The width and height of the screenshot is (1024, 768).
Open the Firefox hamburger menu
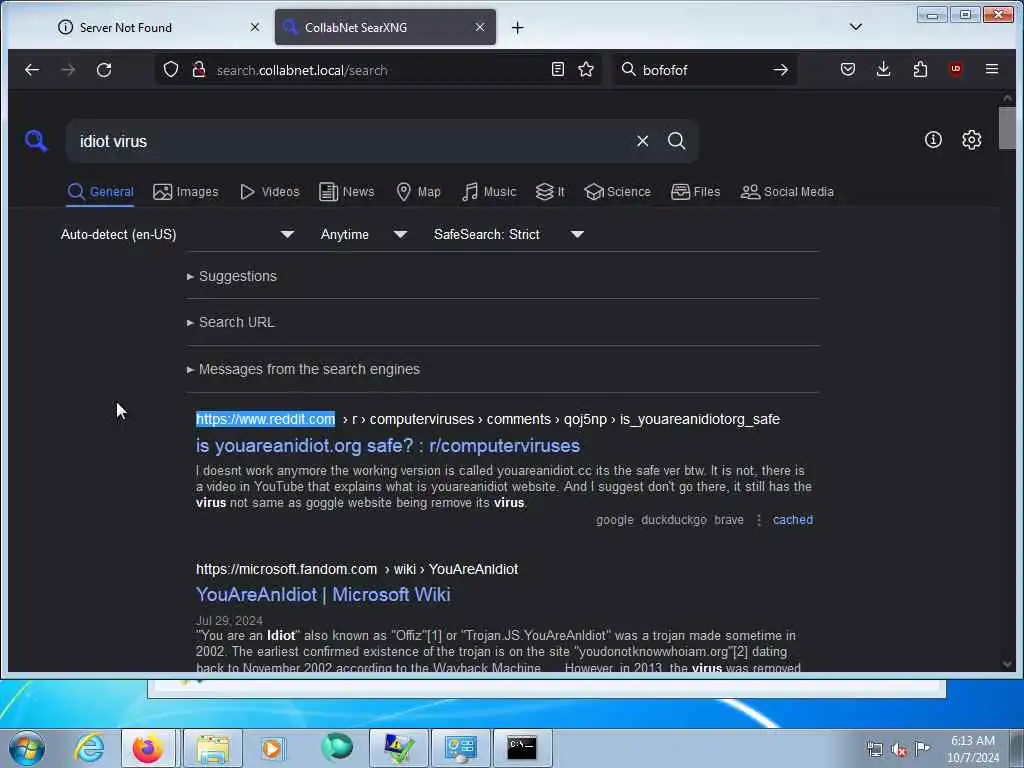(x=991, y=69)
